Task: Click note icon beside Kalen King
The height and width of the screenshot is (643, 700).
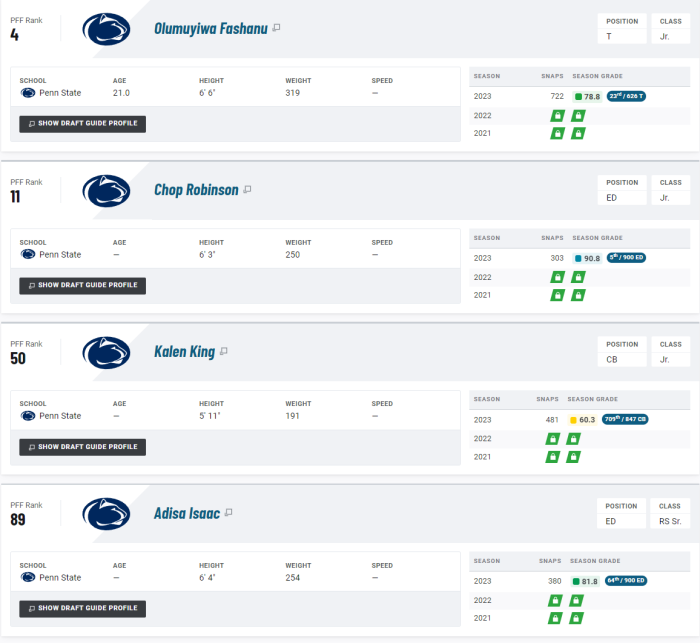Action: point(224,351)
